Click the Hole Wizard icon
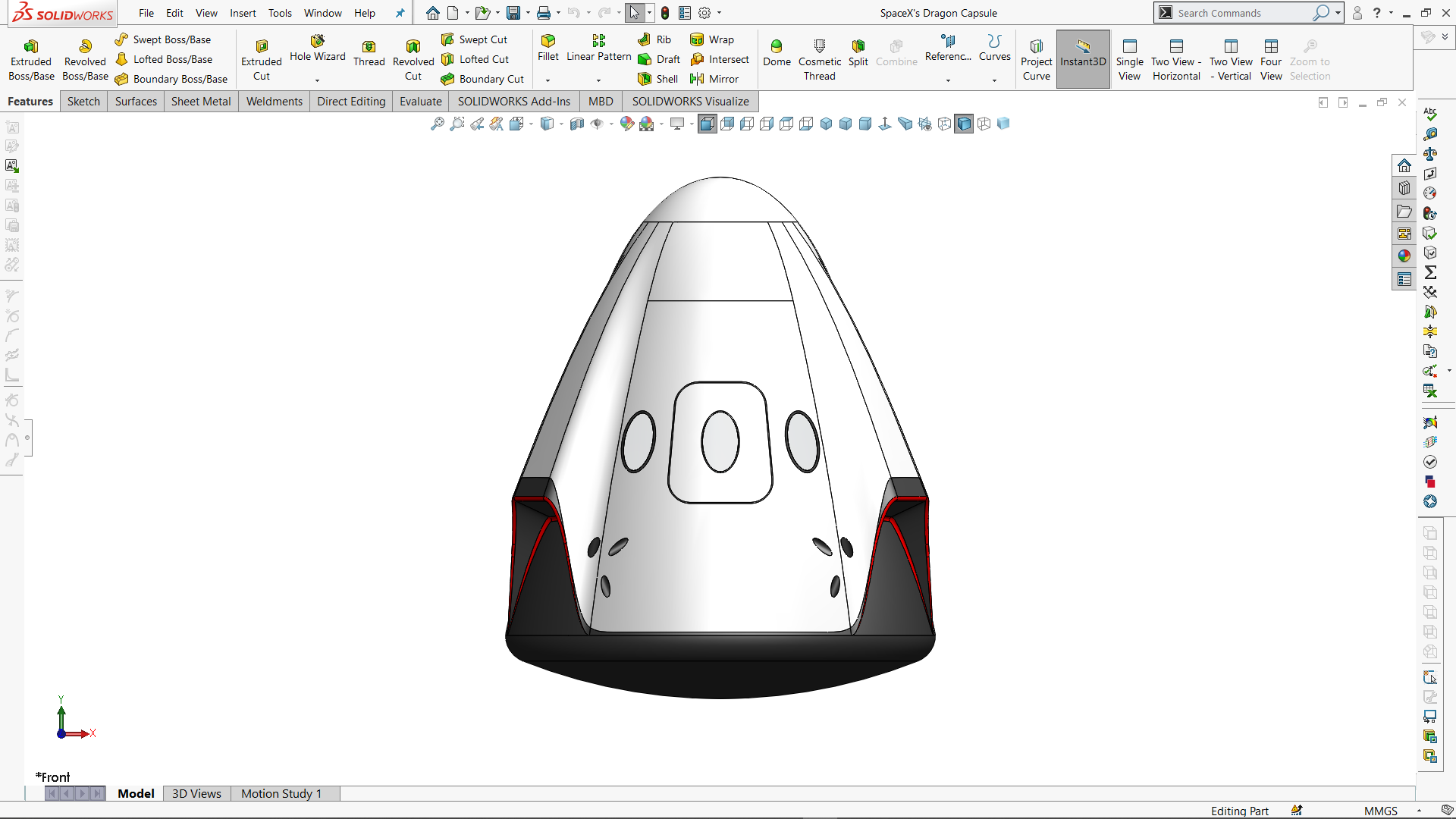Screen dimensions: 1456x819 coord(317,41)
